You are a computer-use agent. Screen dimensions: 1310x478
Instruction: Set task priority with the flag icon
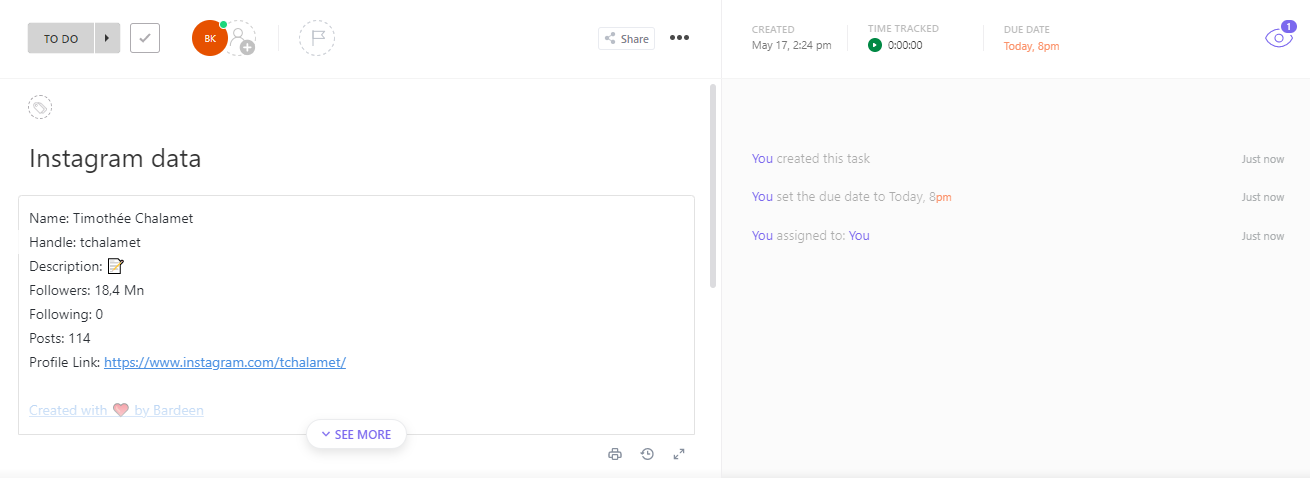pos(317,38)
